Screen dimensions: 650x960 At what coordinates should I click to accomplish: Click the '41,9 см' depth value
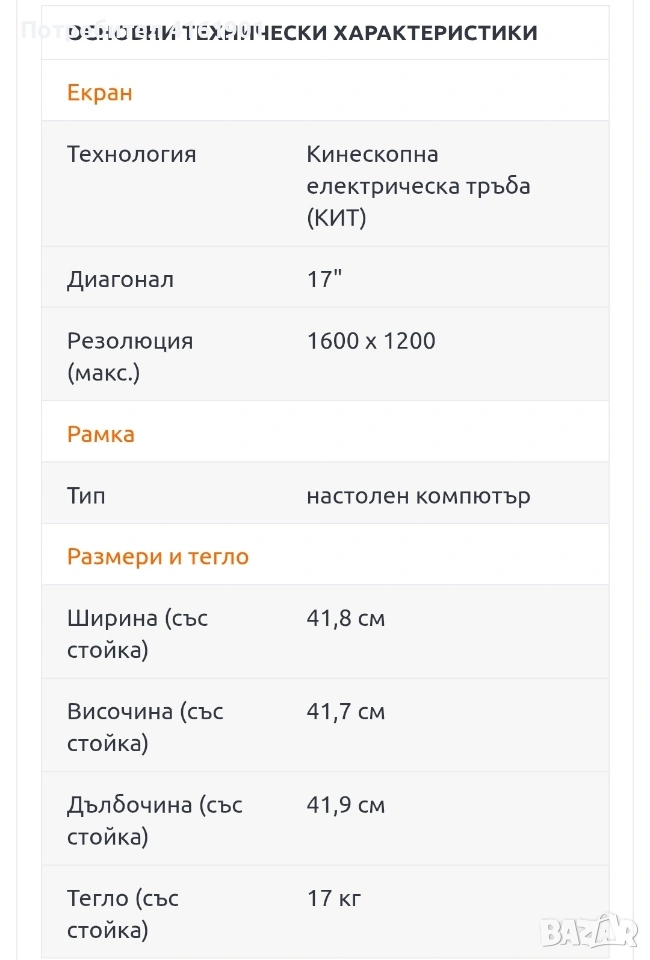(345, 805)
